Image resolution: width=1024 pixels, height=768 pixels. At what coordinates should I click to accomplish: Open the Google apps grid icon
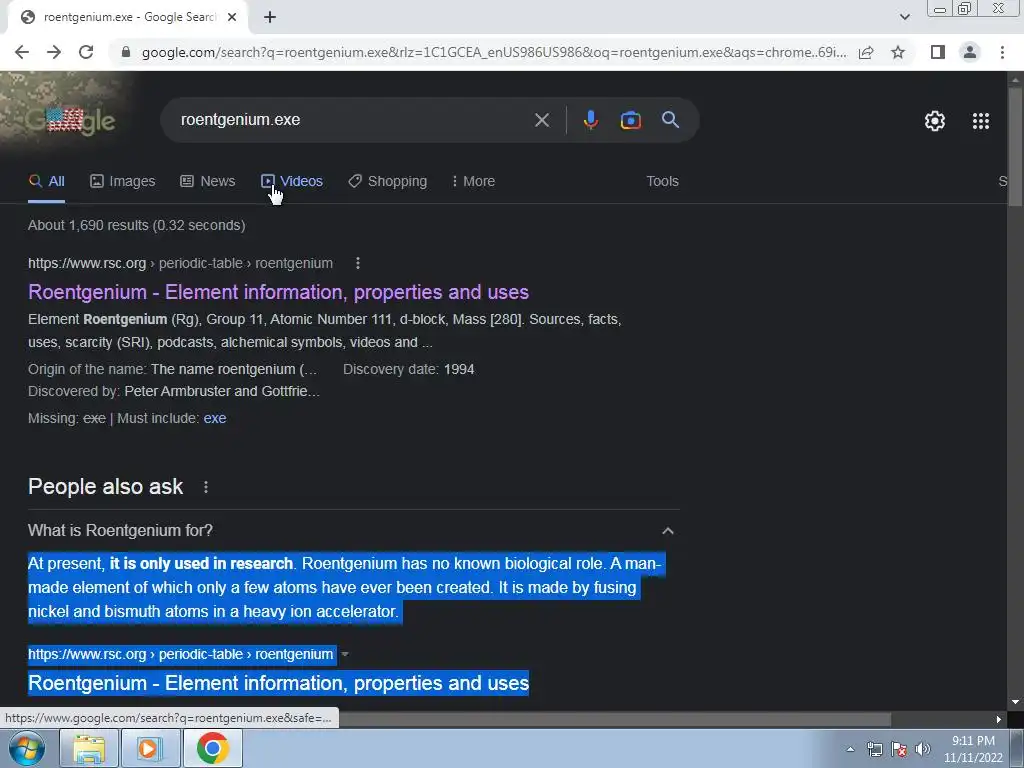click(x=981, y=121)
